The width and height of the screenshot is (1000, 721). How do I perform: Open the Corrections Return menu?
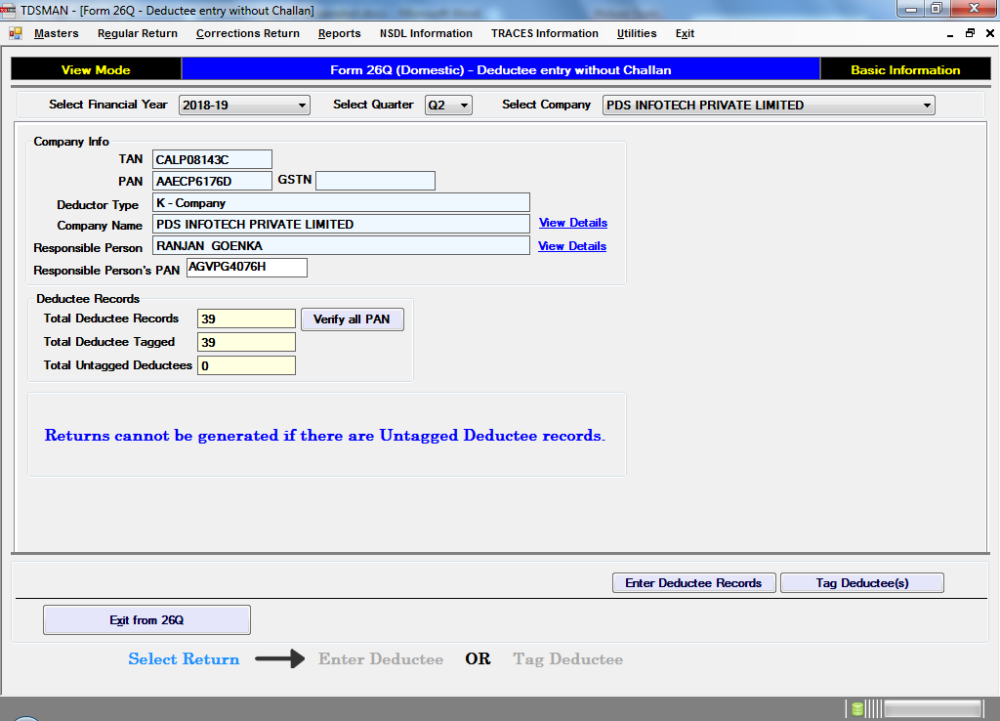(247, 33)
